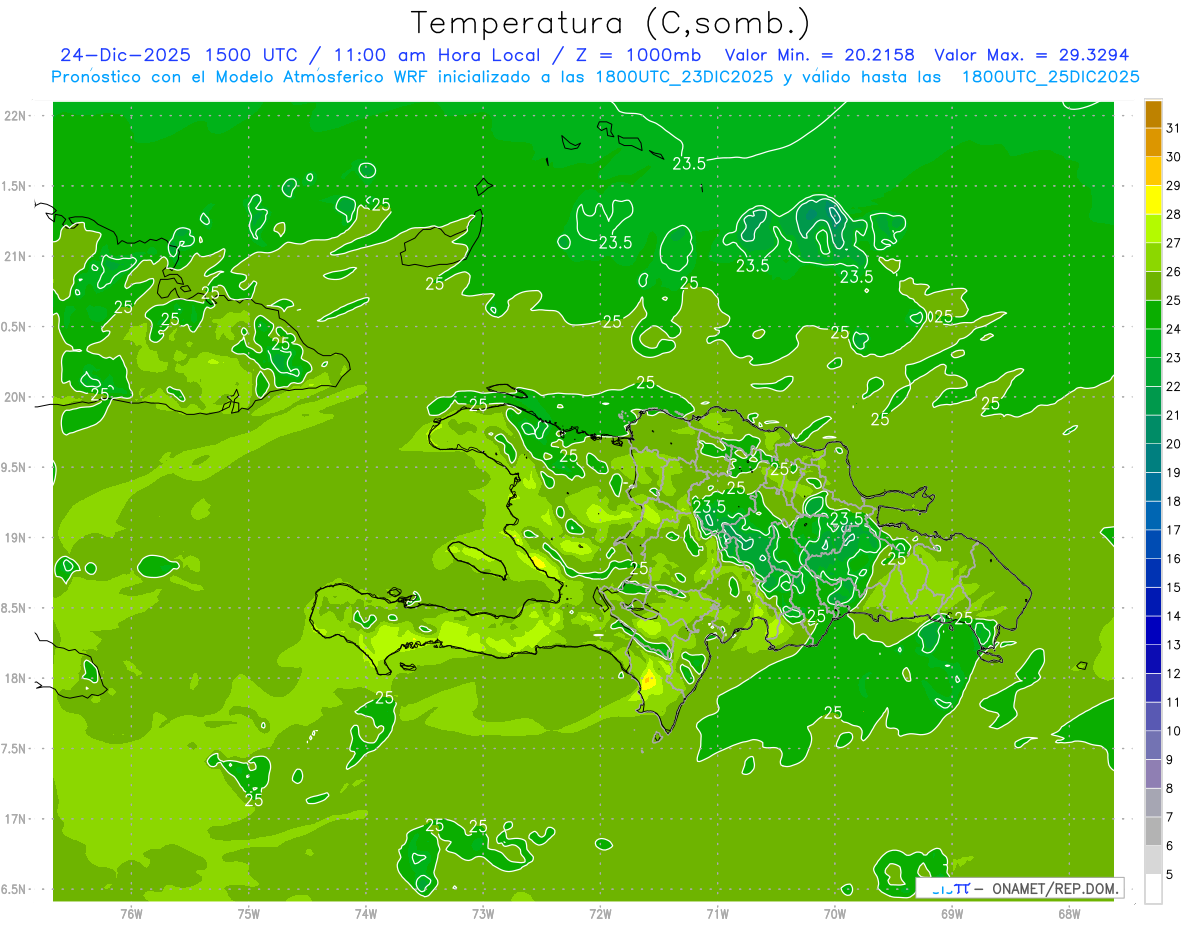
Task: Click the latitude axis label '19N'
Action: tap(16, 538)
